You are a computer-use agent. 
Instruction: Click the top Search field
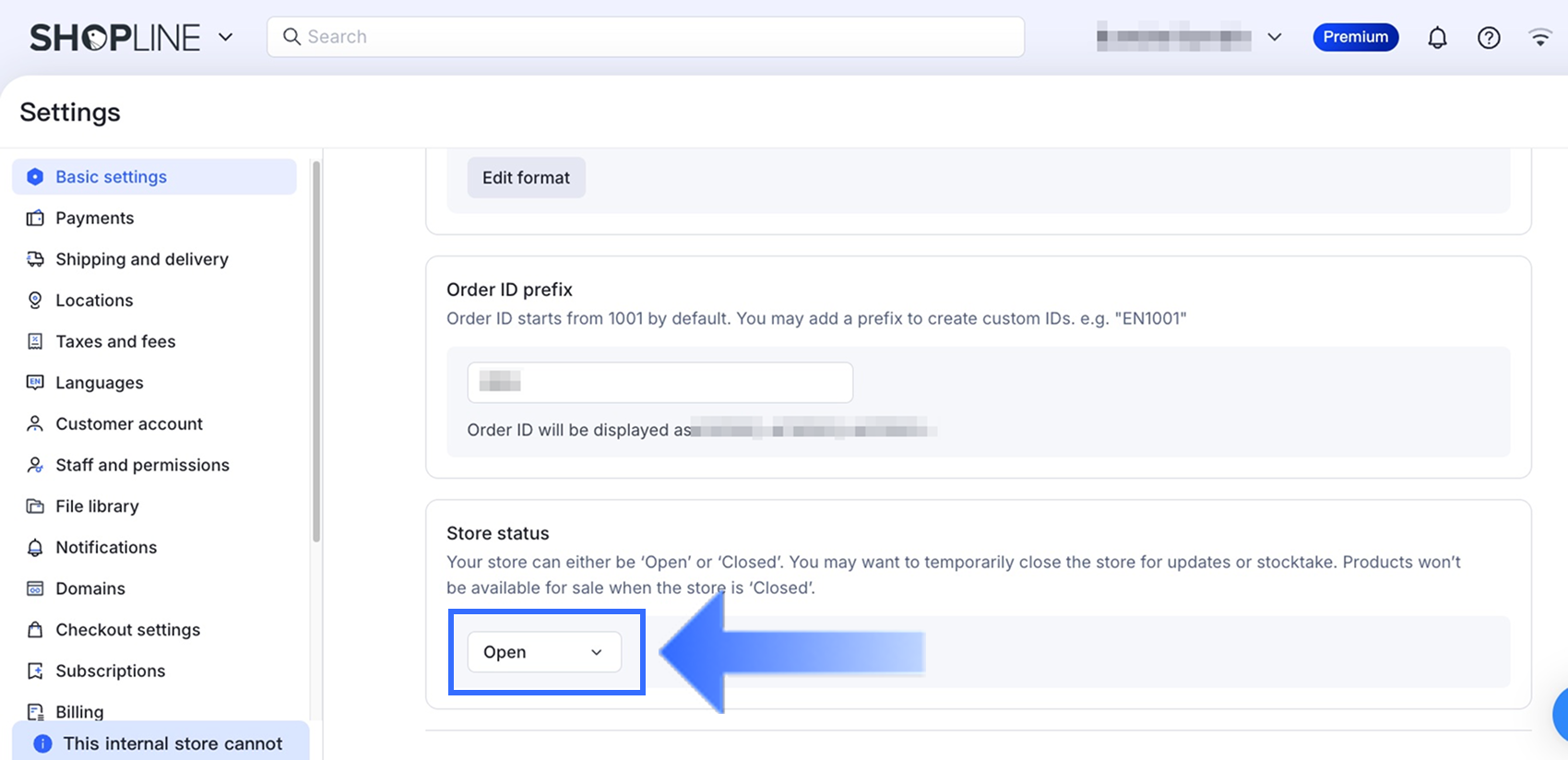[x=646, y=37]
